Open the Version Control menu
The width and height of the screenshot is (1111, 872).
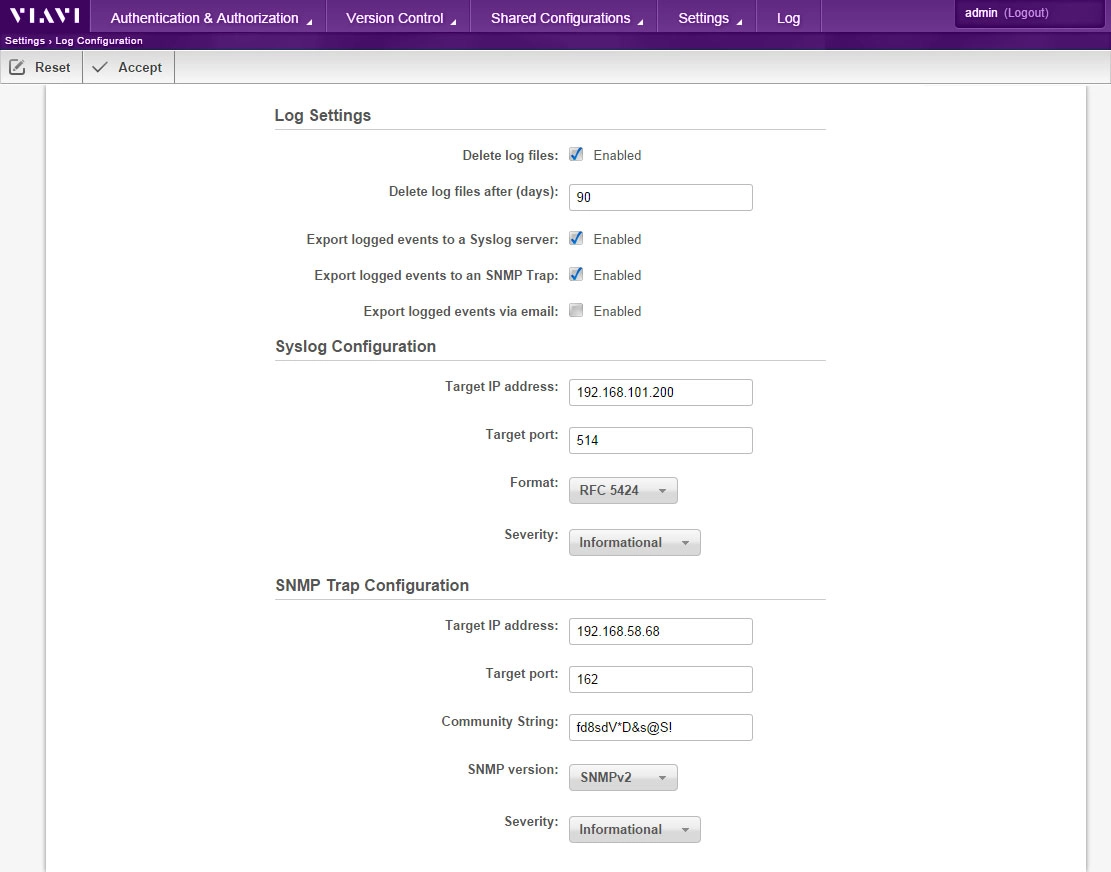(x=400, y=18)
